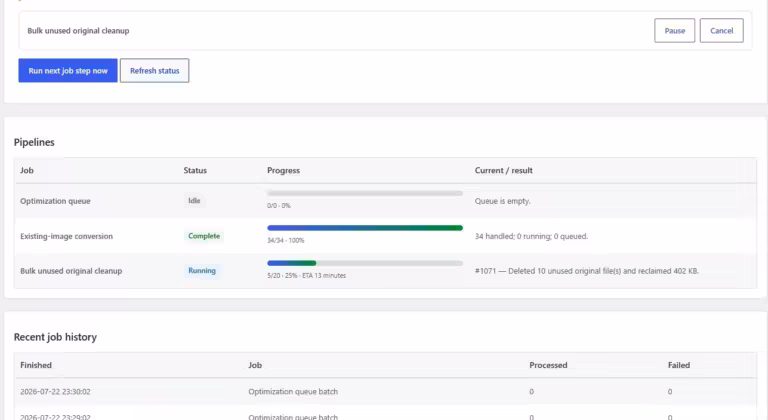
Task: Click Bulk unused original cleanup in Pipelines table
Action: coord(71,271)
